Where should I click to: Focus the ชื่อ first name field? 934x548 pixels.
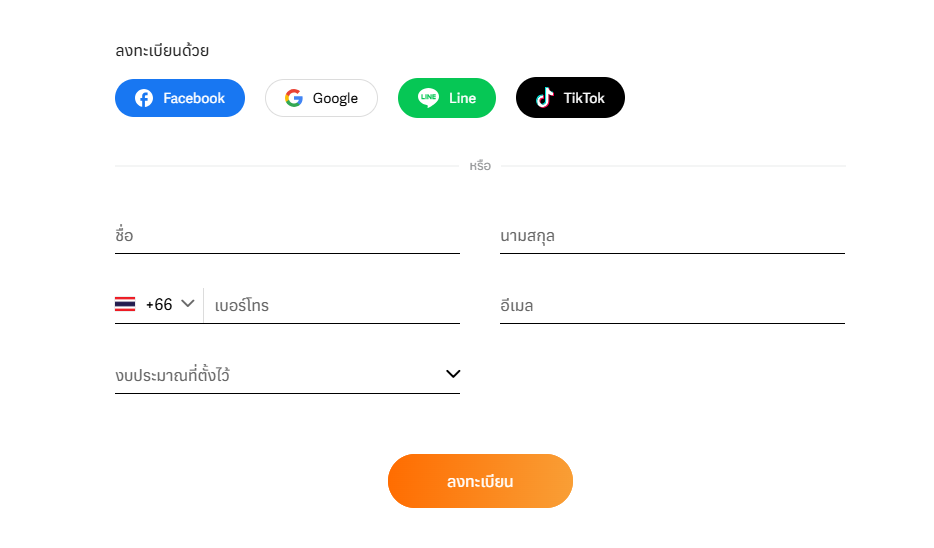(x=287, y=236)
